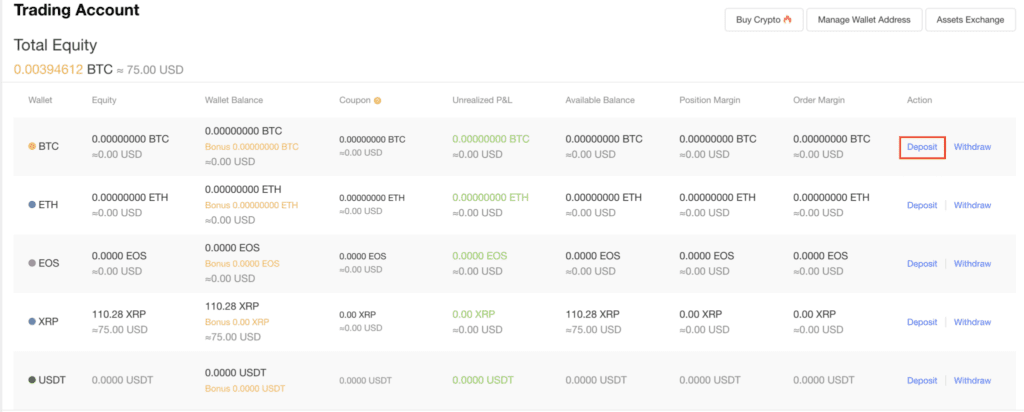Deposit into the XRP wallet

click(922, 322)
